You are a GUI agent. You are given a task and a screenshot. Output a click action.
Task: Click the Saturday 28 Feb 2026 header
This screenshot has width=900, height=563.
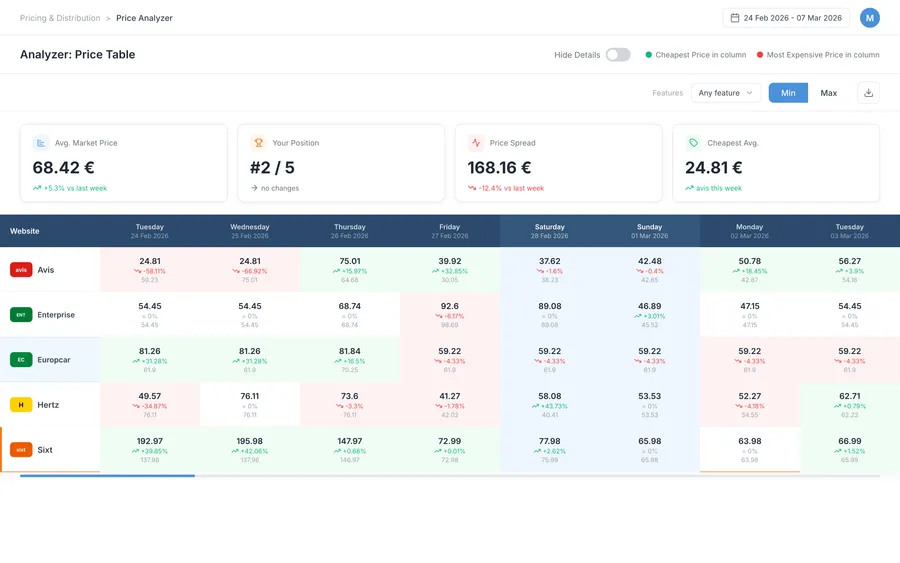[549, 231]
